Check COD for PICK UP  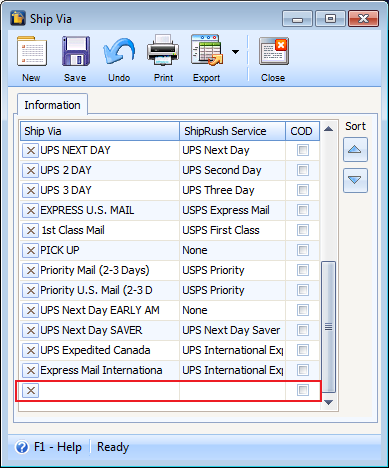[303, 250]
